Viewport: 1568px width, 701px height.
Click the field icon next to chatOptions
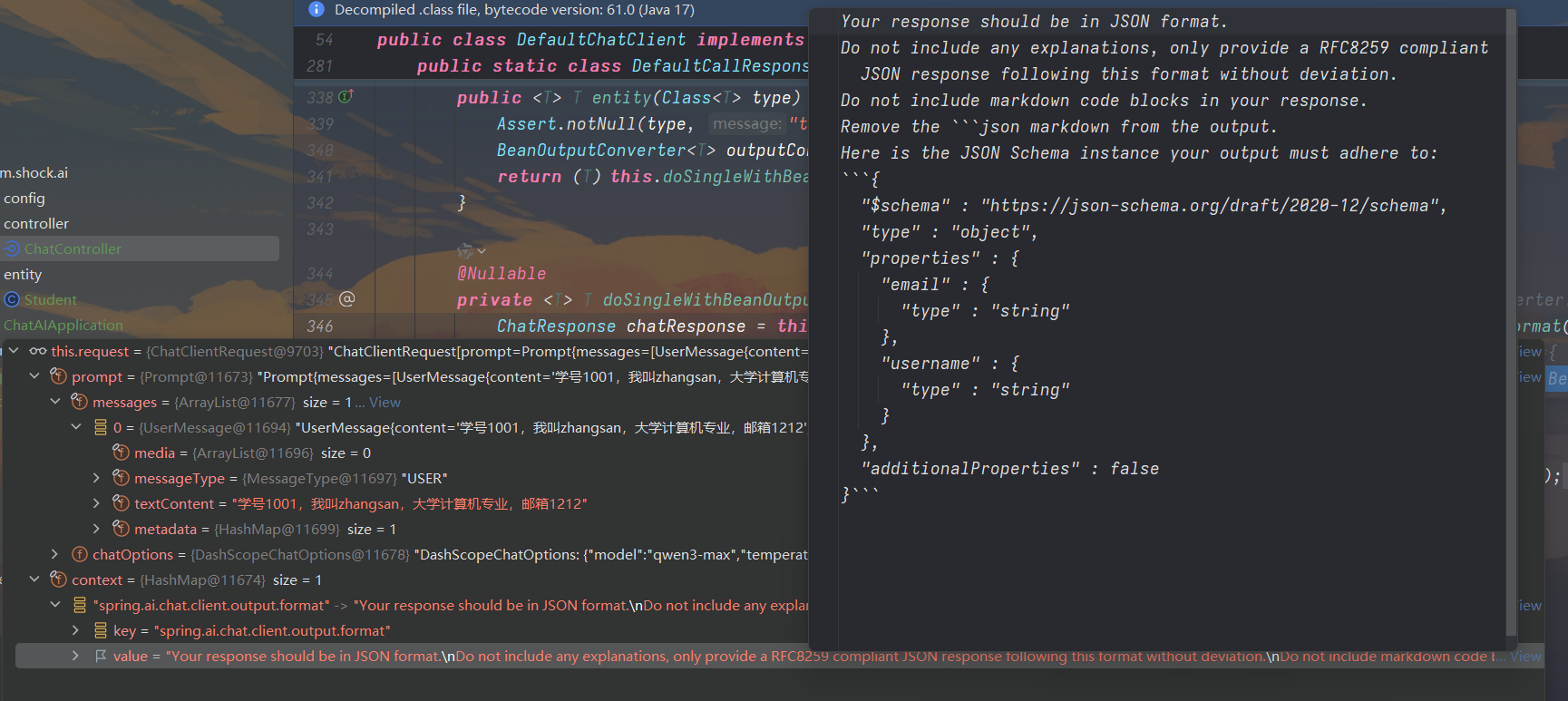point(80,554)
